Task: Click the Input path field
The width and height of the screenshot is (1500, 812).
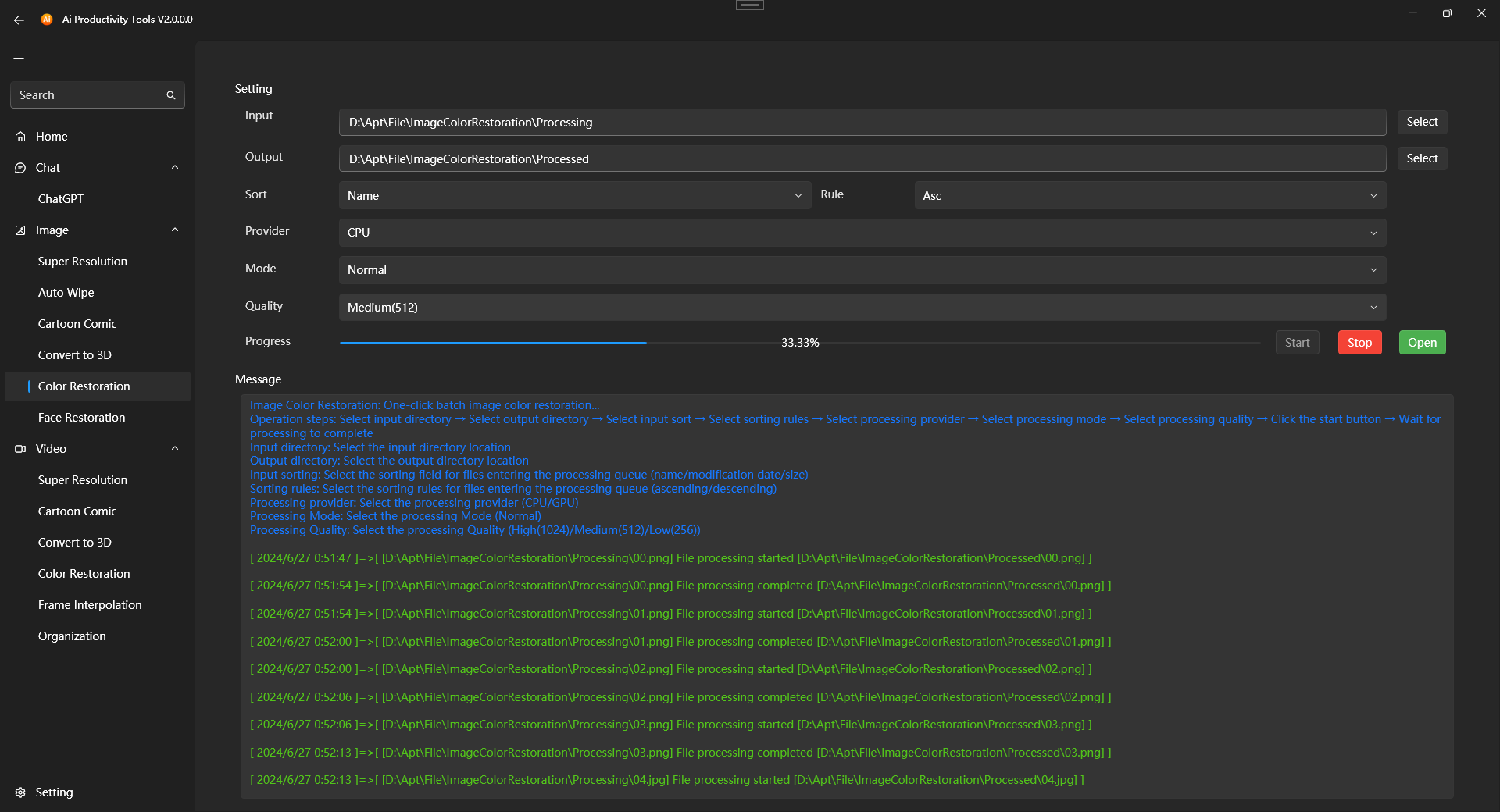Action: click(x=862, y=123)
